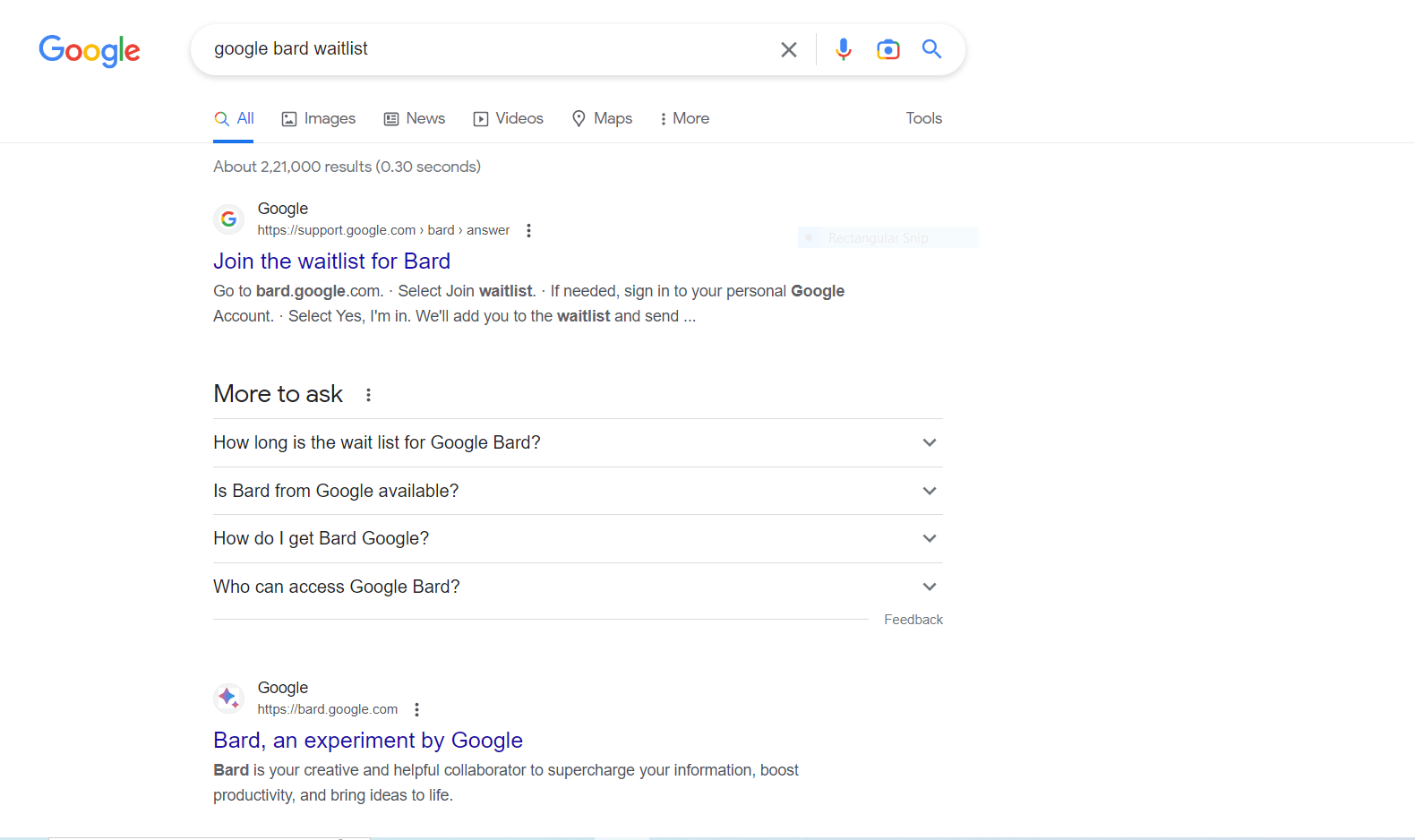Click the https://bard.google.com URL text
Viewport: 1415px width, 840px height.
pyautogui.click(x=328, y=709)
